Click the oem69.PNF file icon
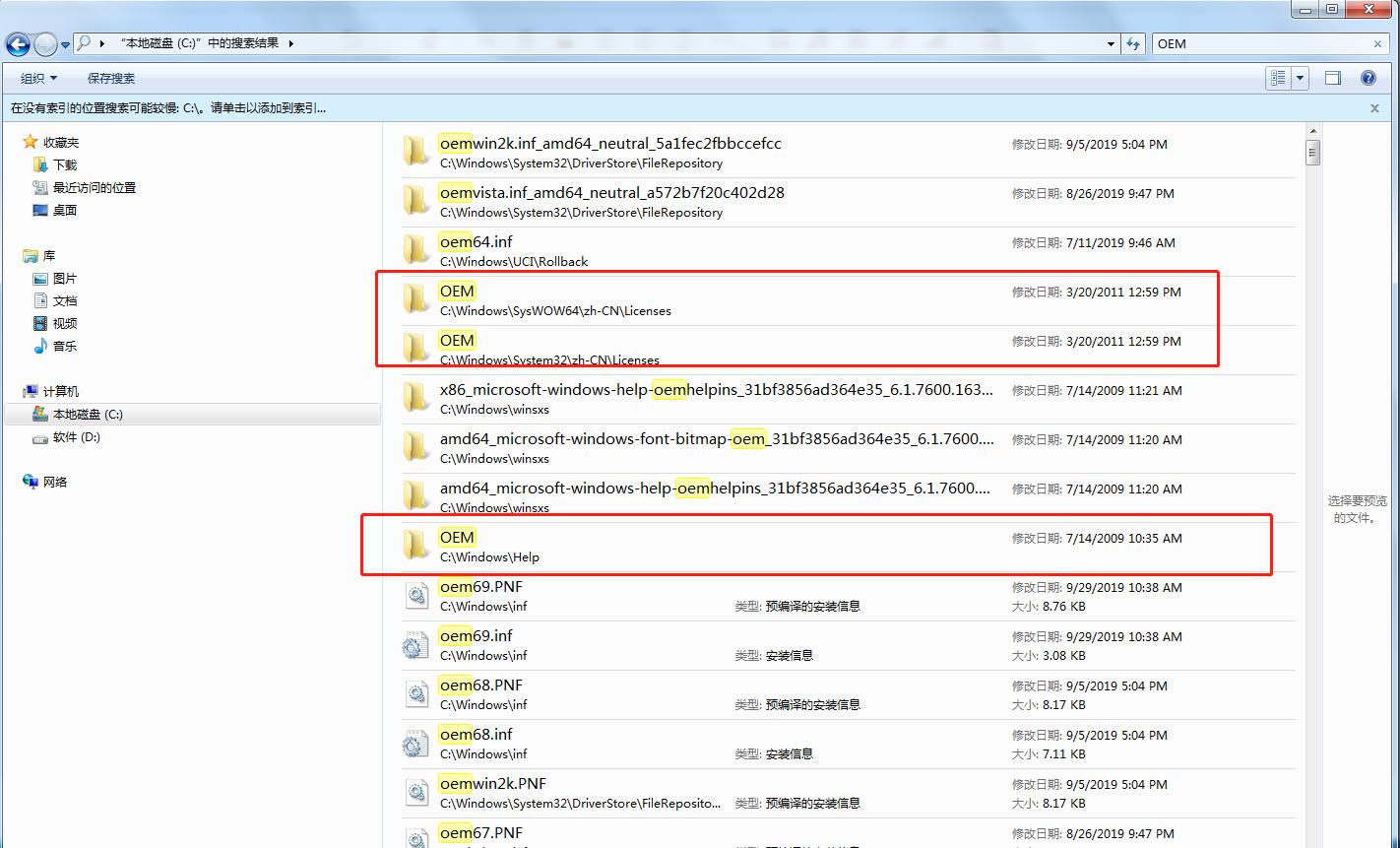This screenshot has width=1400, height=848. click(416, 596)
